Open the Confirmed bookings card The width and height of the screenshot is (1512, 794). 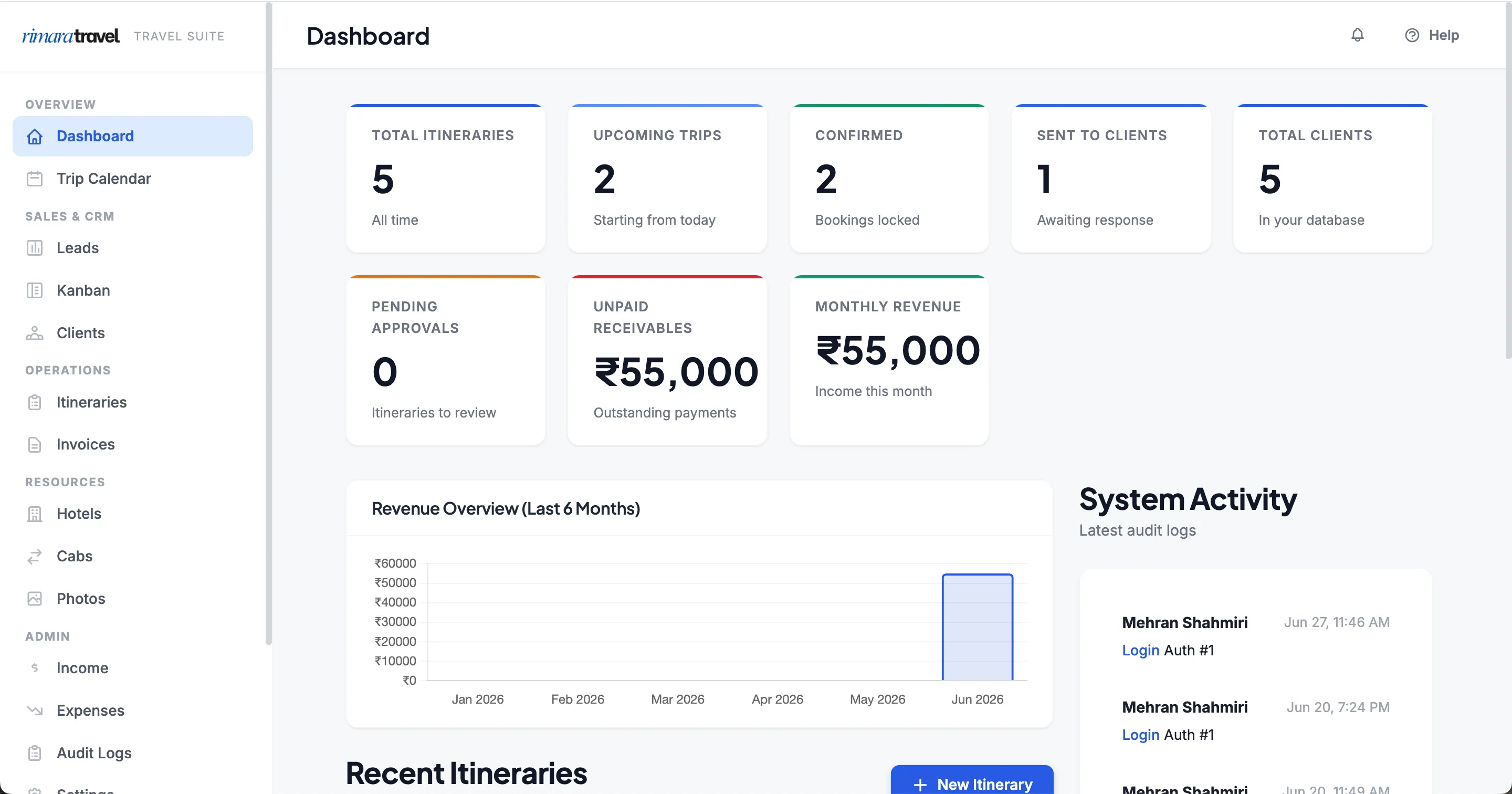[889, 179]
